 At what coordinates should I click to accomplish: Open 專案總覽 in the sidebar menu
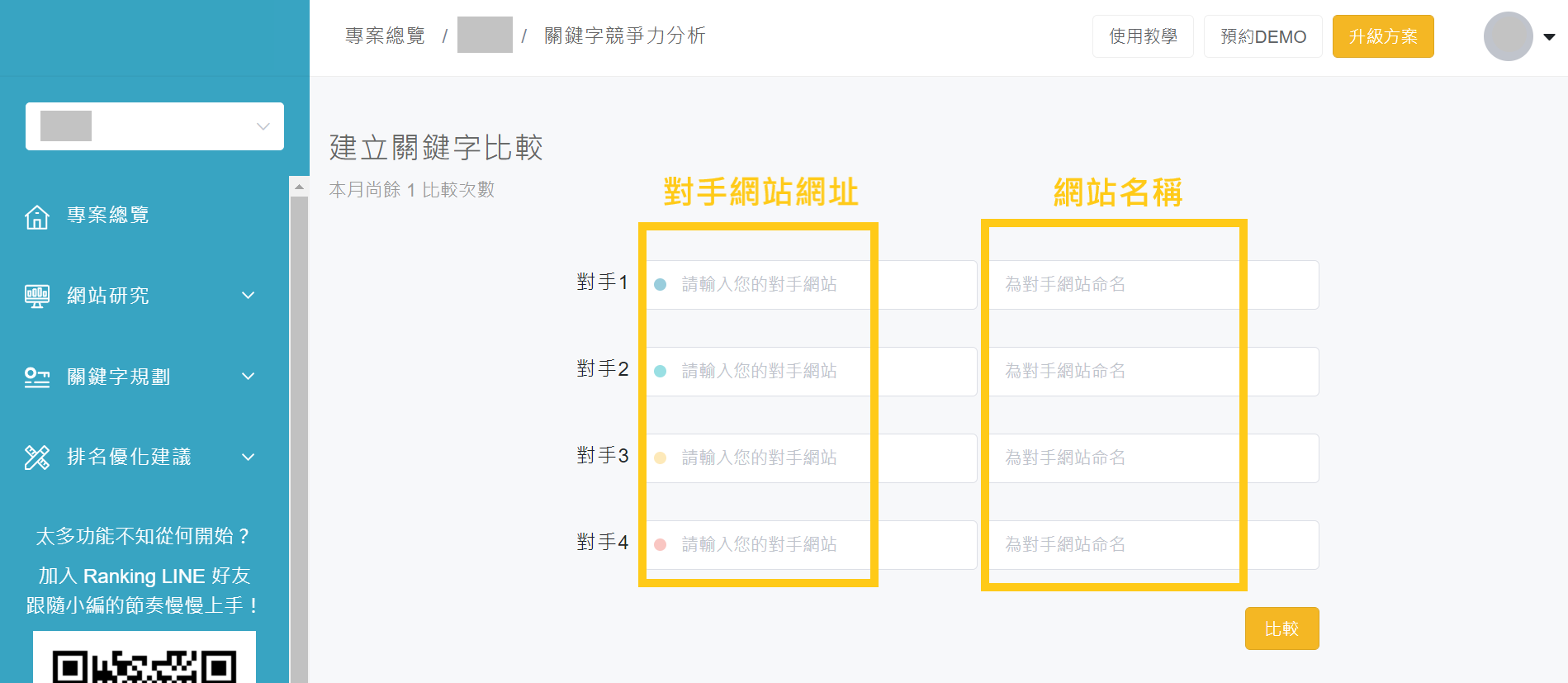(x=108, y=216)
